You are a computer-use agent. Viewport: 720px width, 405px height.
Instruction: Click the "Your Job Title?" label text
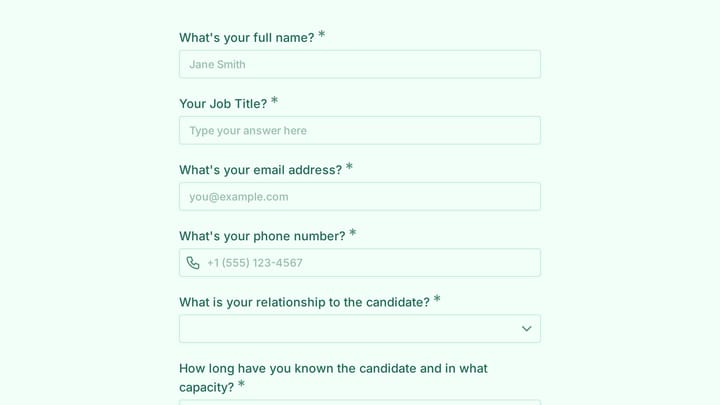pyautogui.click(x=223, y=104)
